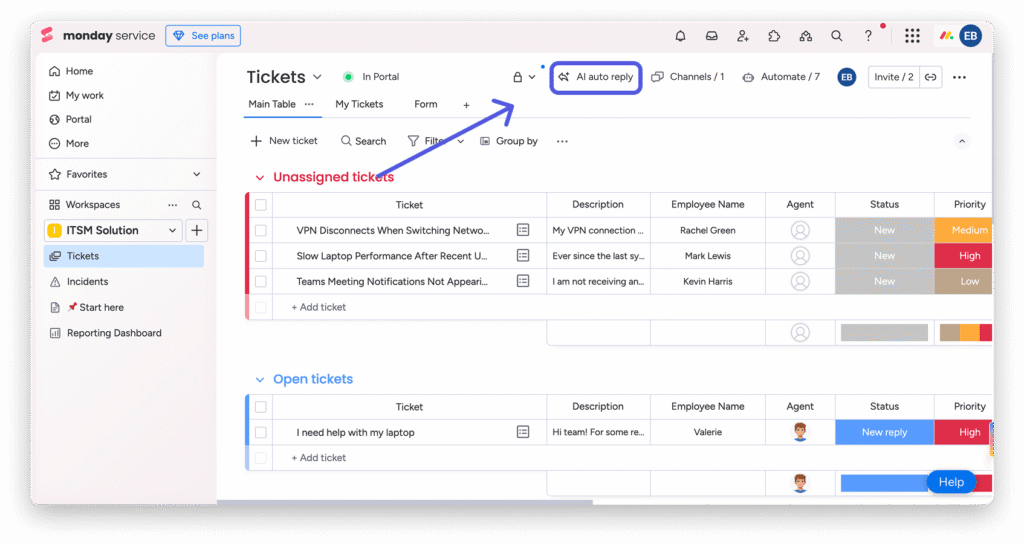Image resolution: width=1024 pixels, height=544 pixels.
Task: Assign agent for Rachel Green's ticket
Action: (x=800, y=230)
